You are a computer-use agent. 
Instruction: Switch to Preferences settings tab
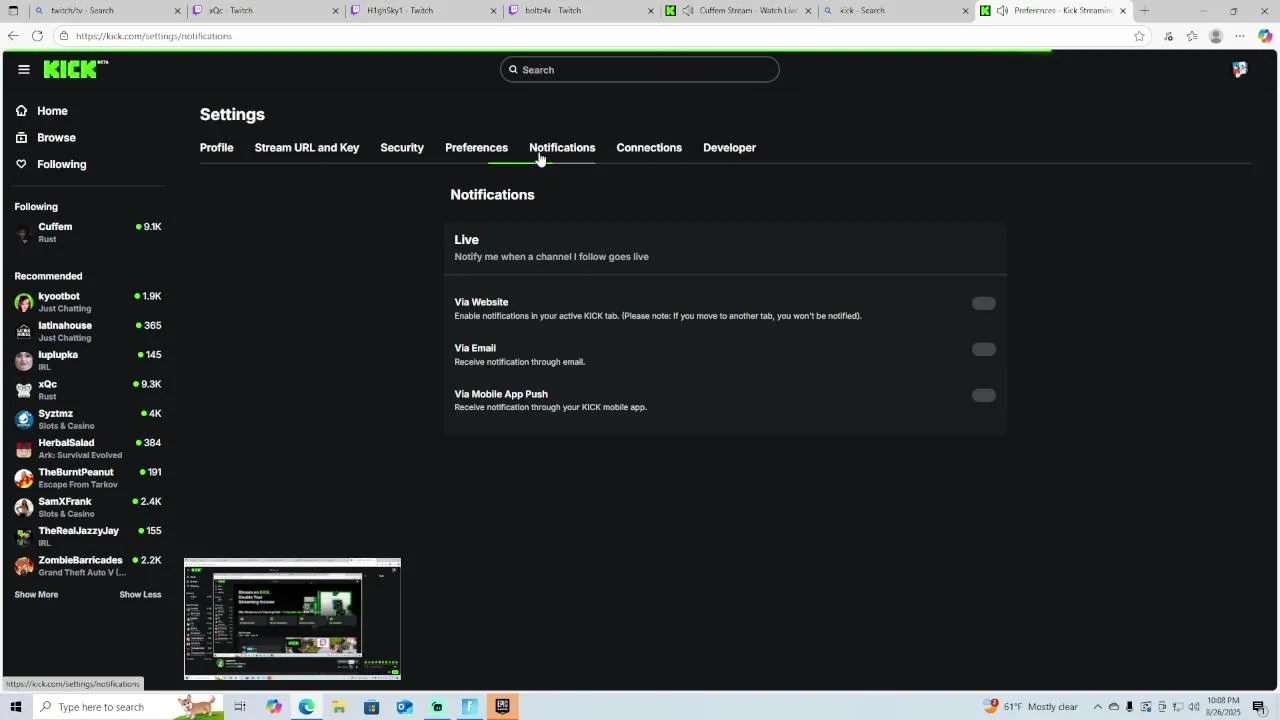pyautogui.click(x=476, y=148)
